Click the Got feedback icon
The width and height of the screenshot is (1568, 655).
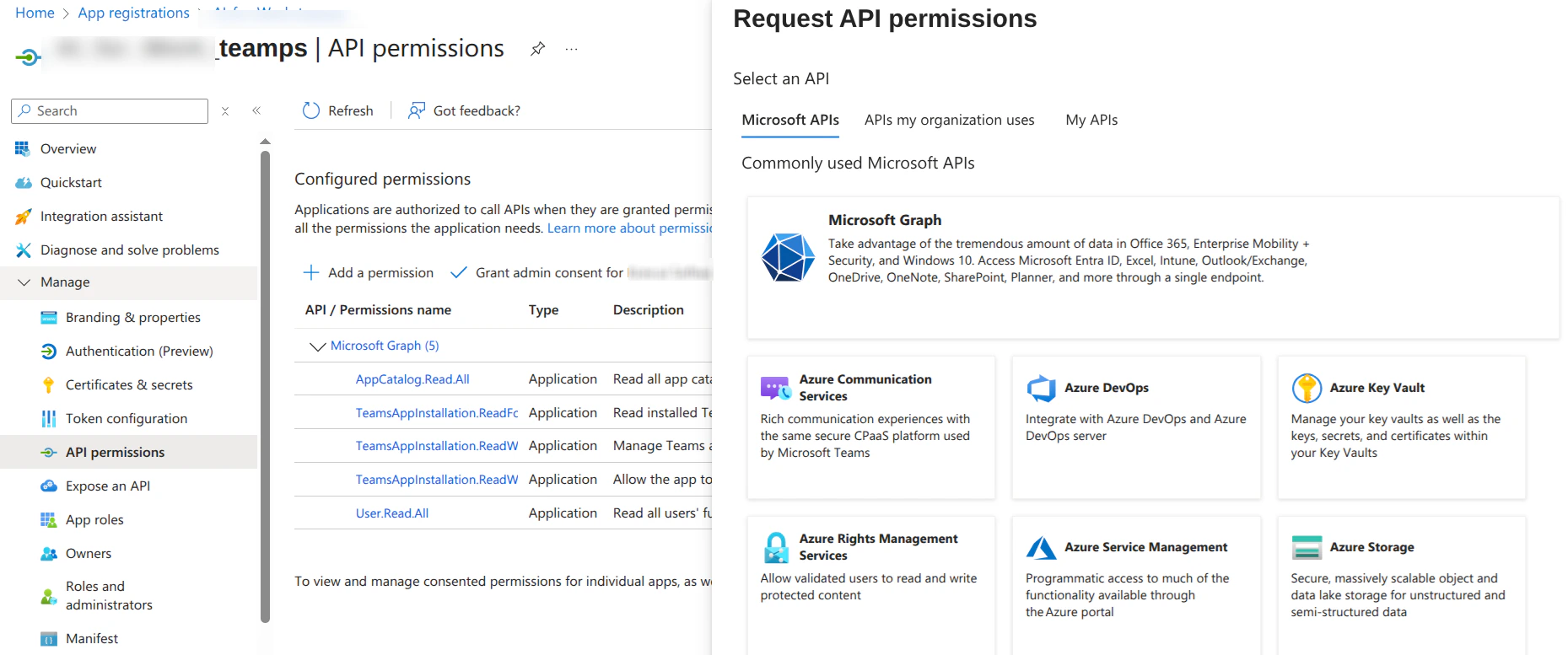click(x=416, y=111)
